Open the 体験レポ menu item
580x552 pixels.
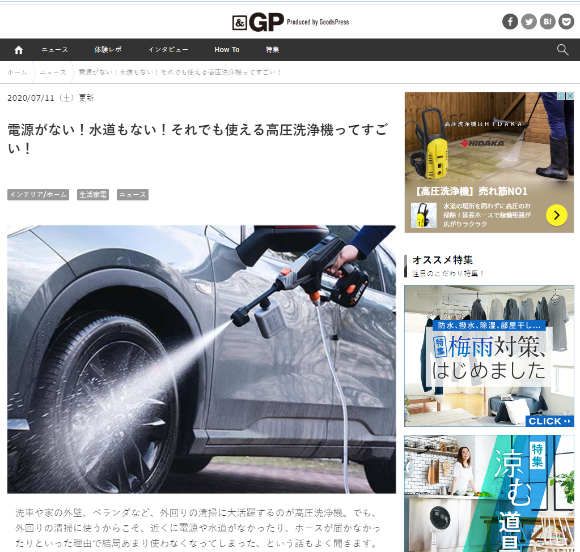point(108,50)
